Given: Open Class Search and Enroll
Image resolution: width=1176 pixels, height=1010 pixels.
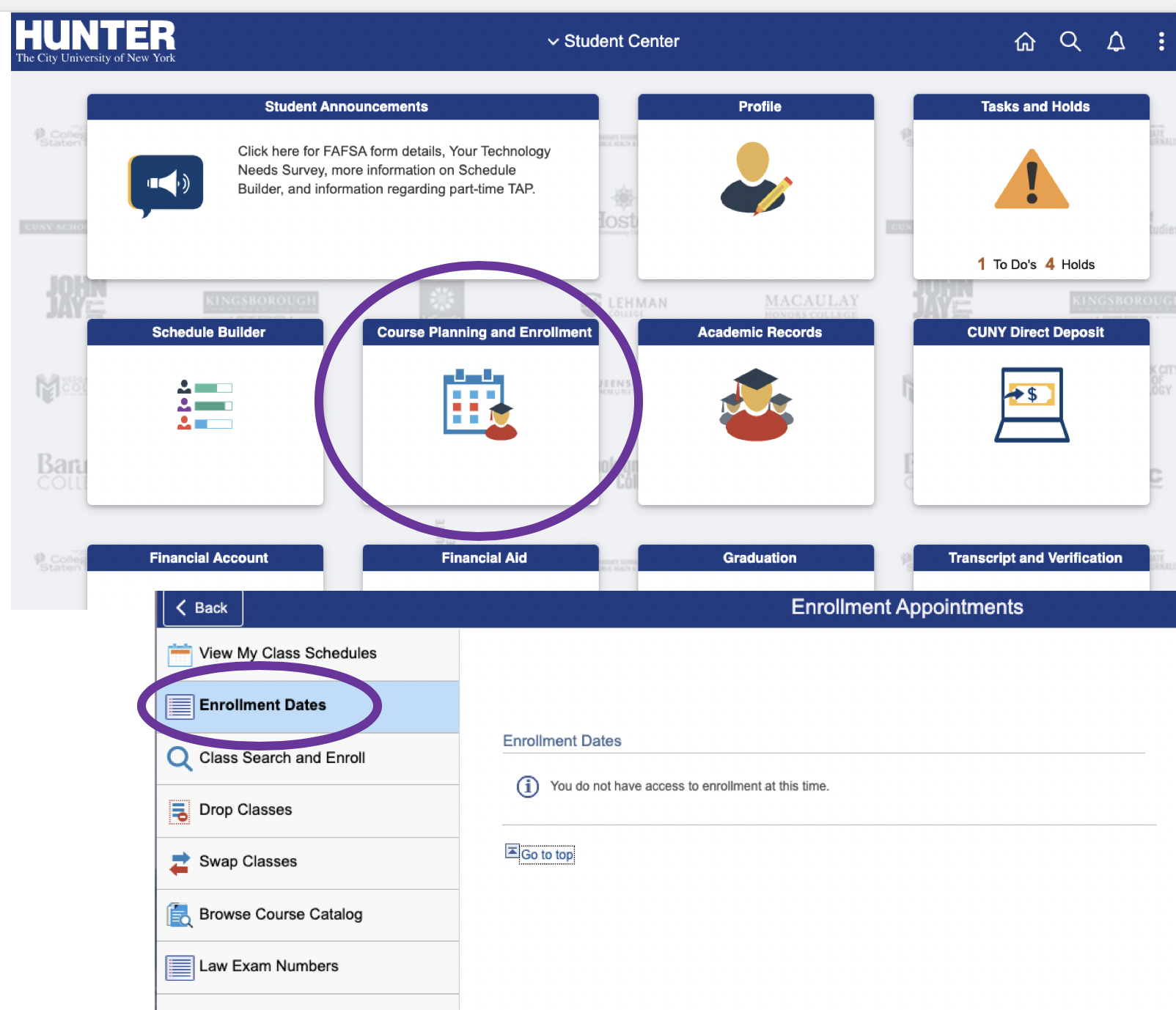Looking at the screenshot, I should click(x=282, y=758).
